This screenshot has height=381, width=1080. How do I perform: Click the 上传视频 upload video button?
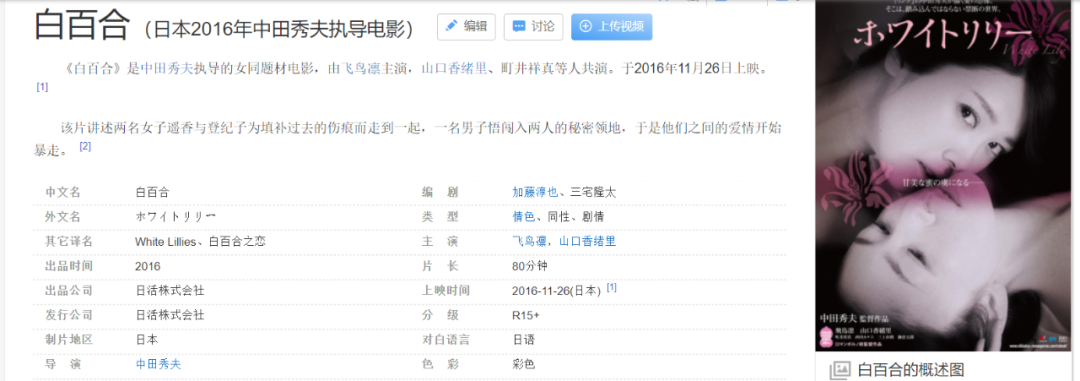pyautogui.click(x=612, y=27)
